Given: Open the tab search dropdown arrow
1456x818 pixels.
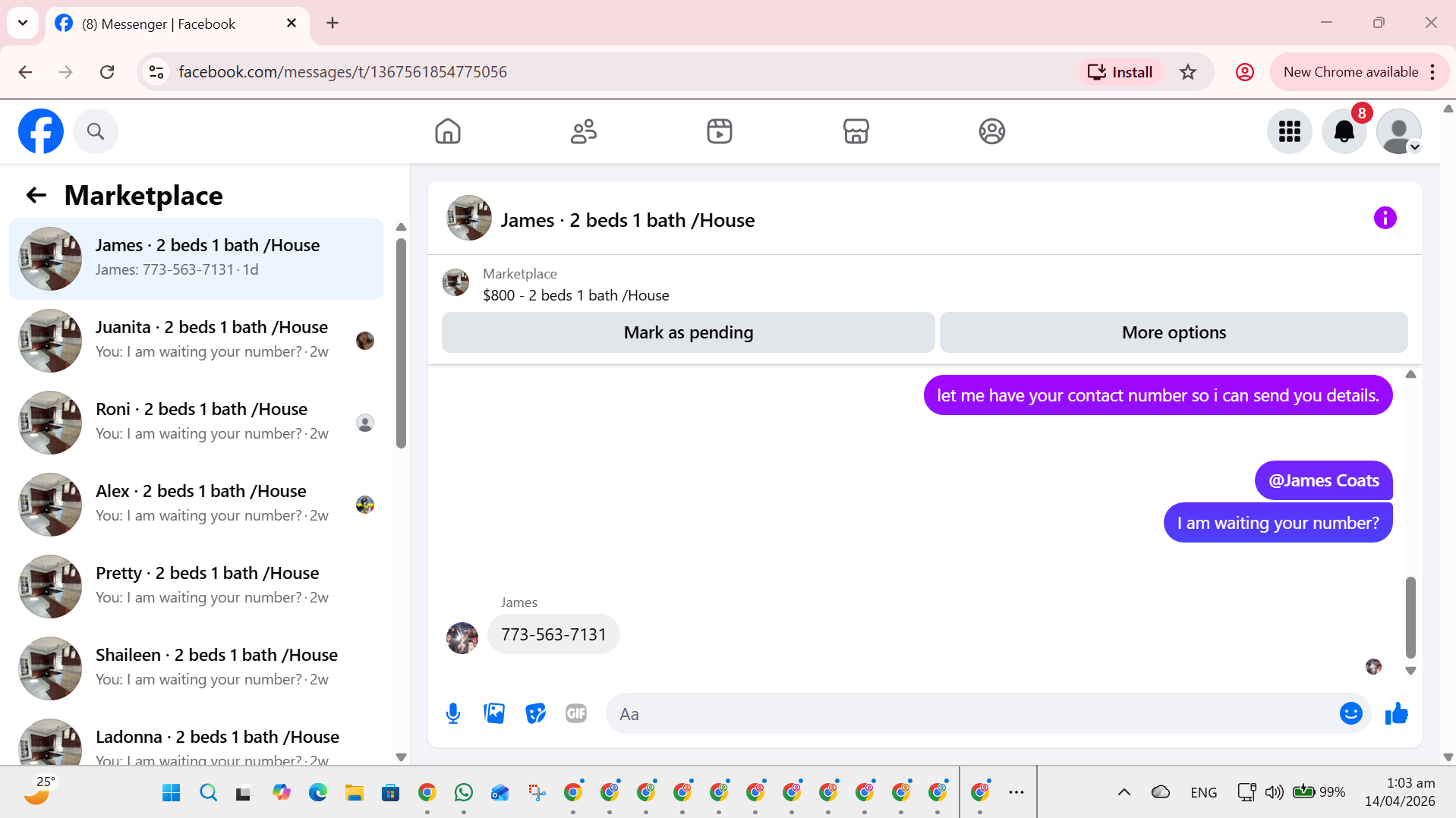Looking at the screenshot, I should click(23, 23).
